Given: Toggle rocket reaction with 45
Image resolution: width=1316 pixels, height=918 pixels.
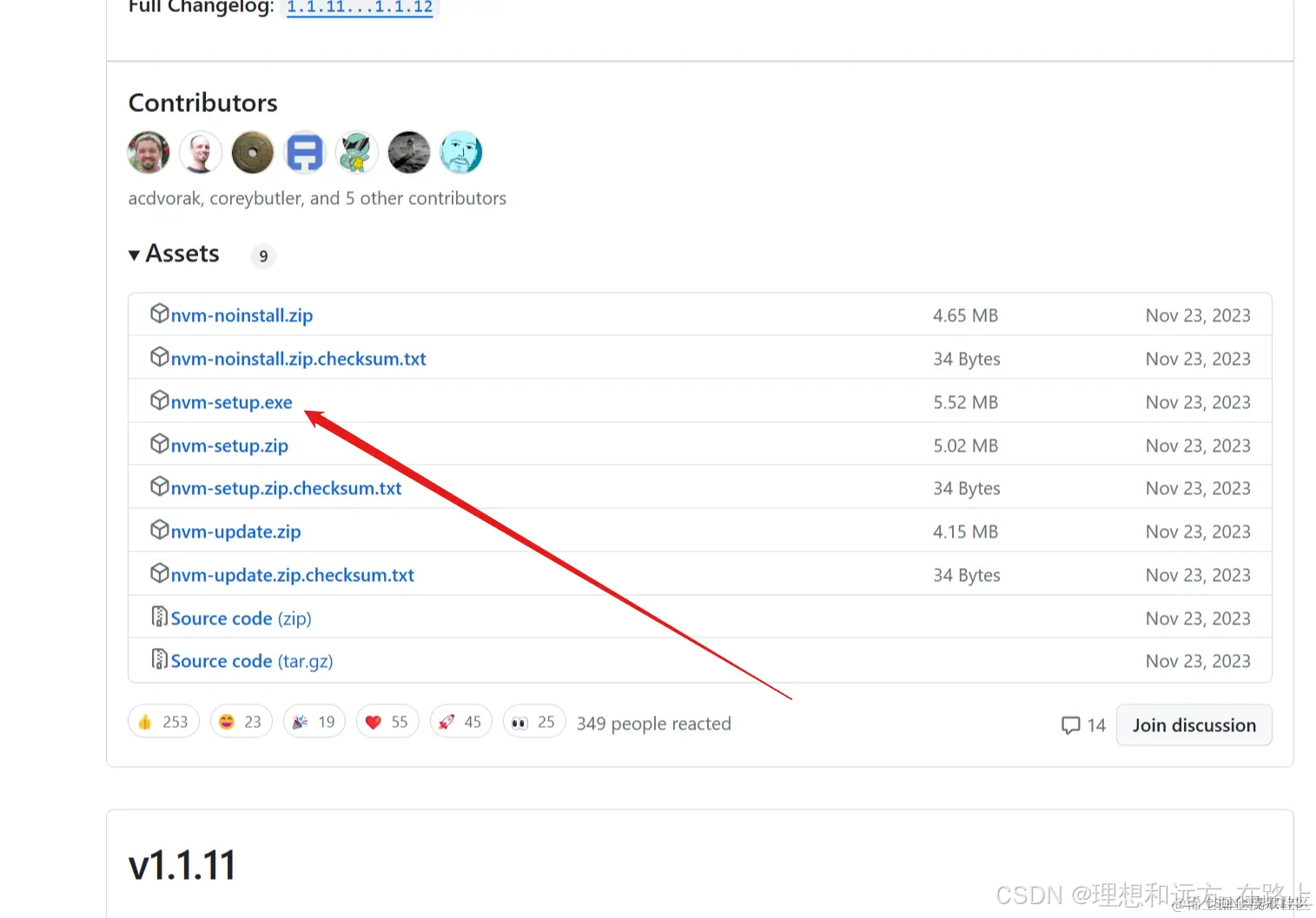Looking at the screenshot, I should click(461, 722).
